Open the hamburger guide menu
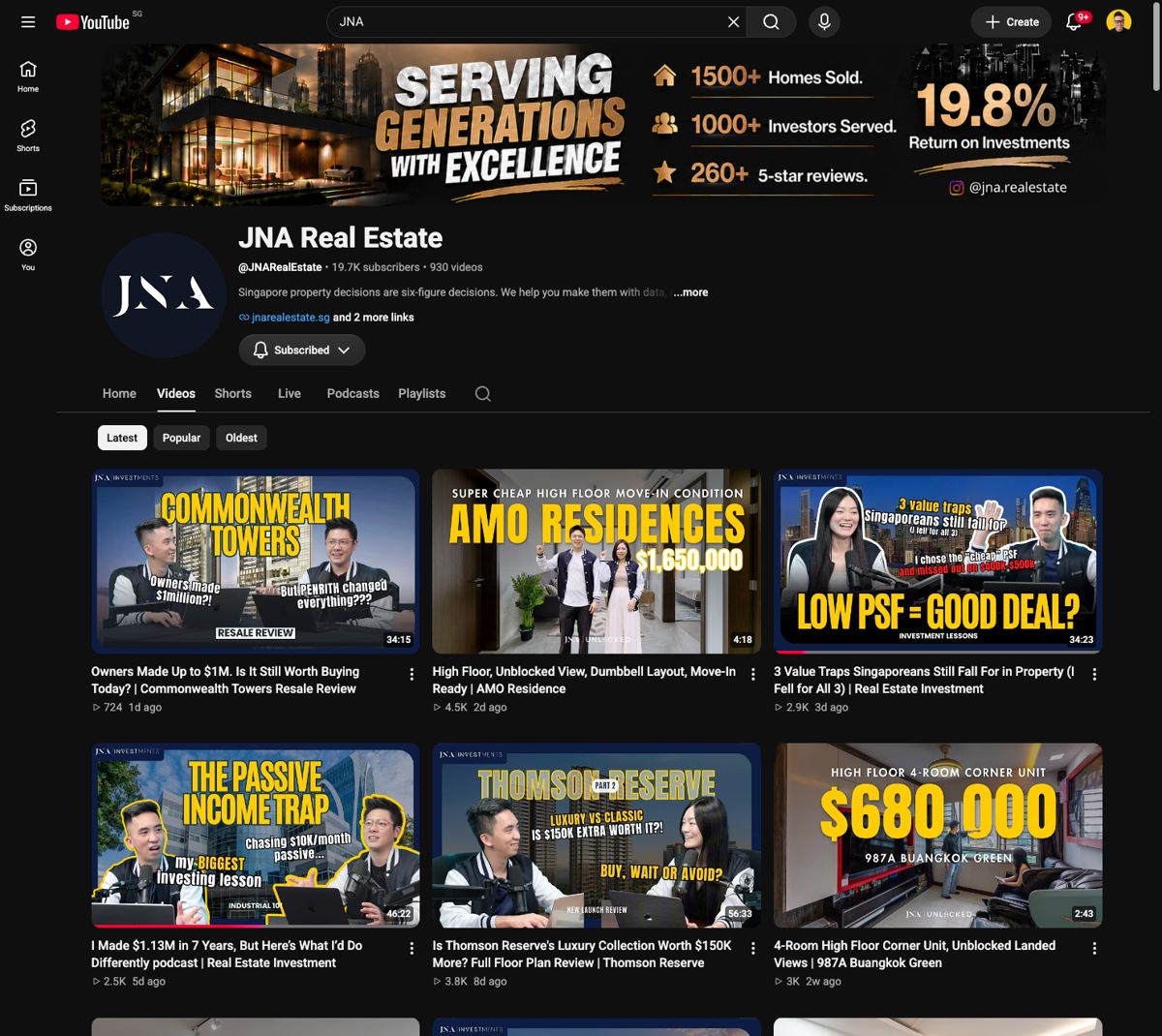This screenshot has width=1162, height=1036. tap(28, 21)
